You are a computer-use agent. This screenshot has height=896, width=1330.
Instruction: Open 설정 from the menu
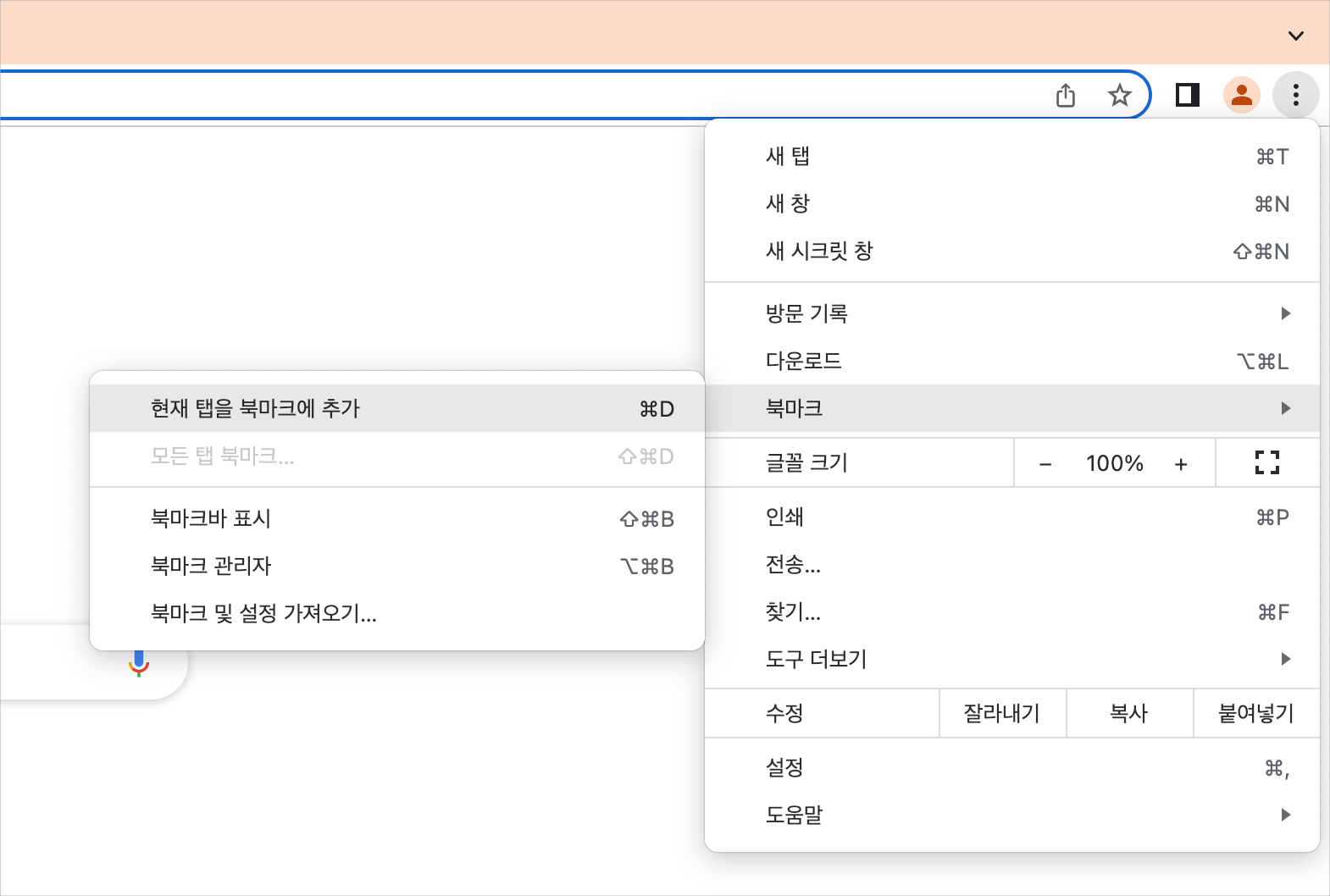1012,767
